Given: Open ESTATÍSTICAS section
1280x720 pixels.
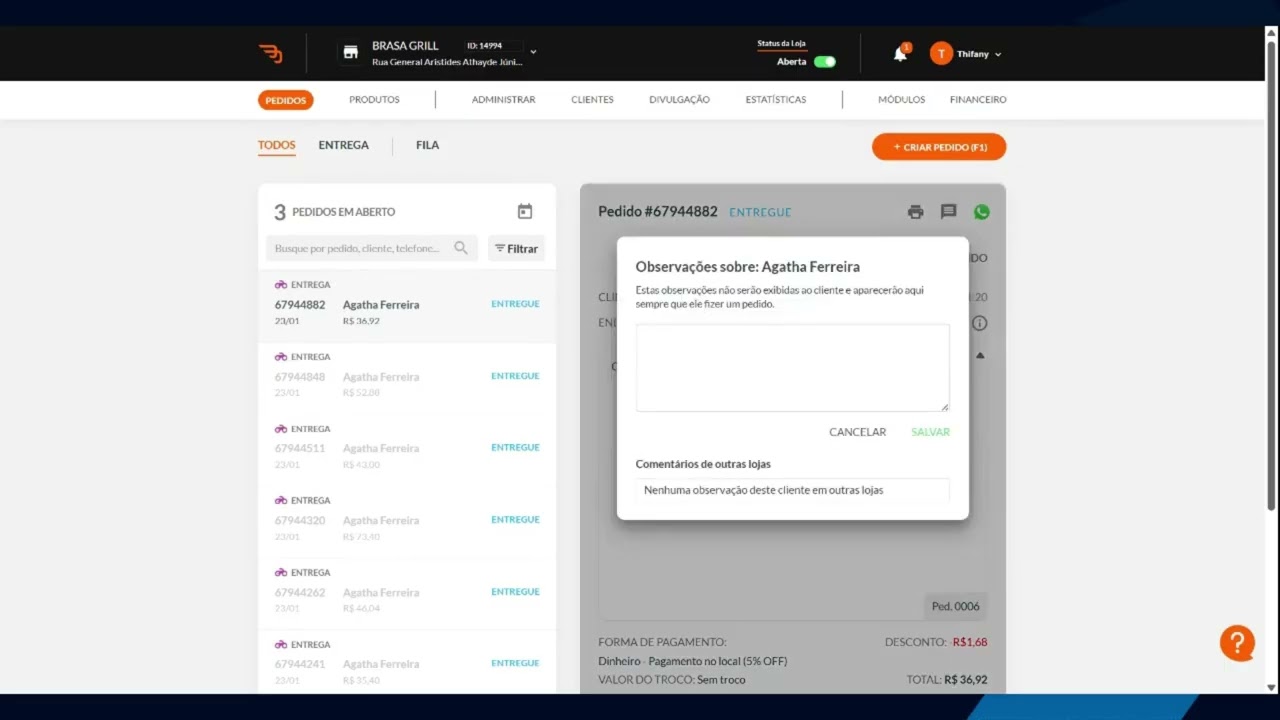Looking at the screenshot, I should tap(776, 100).
